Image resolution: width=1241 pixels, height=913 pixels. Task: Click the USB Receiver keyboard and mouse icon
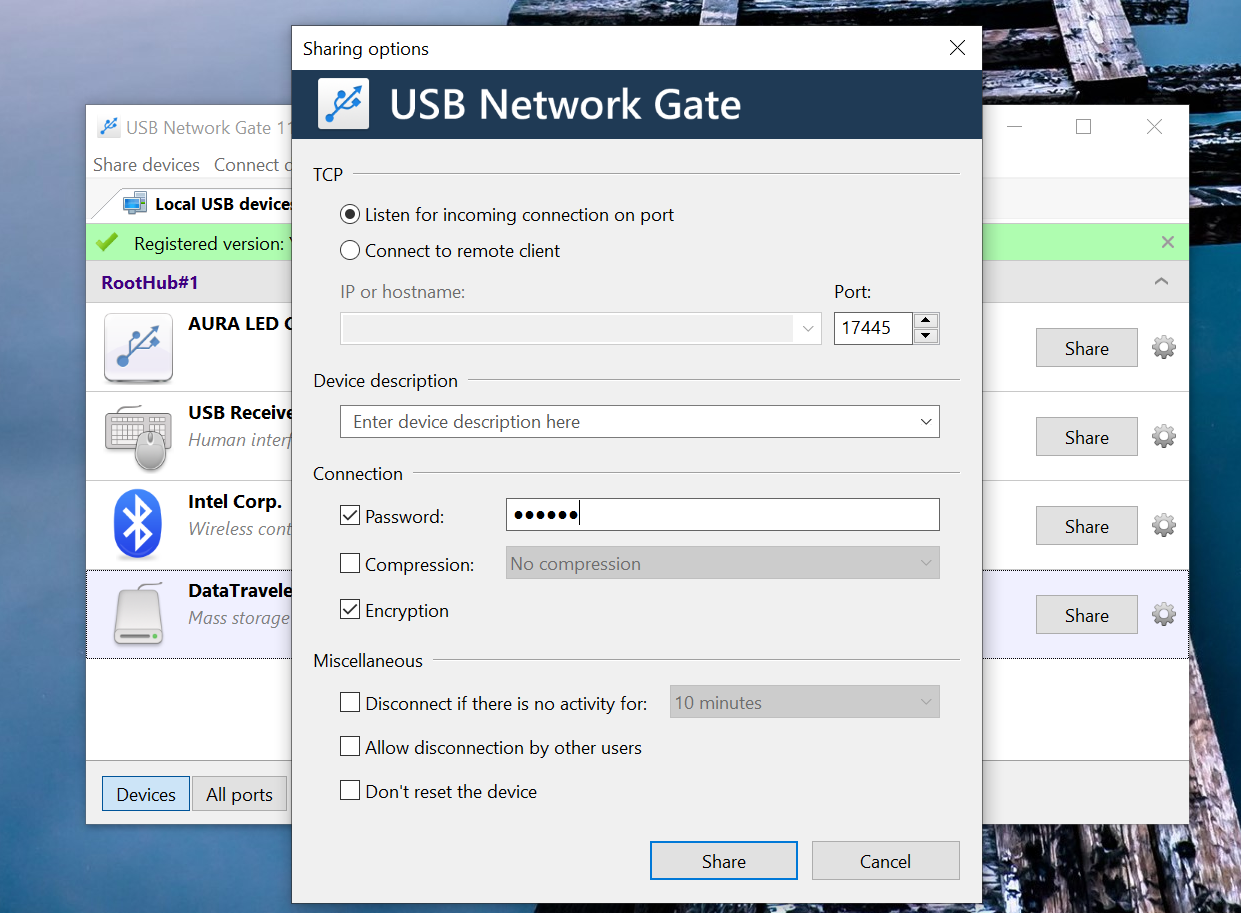pyautogui.click(x=138, y=437)
